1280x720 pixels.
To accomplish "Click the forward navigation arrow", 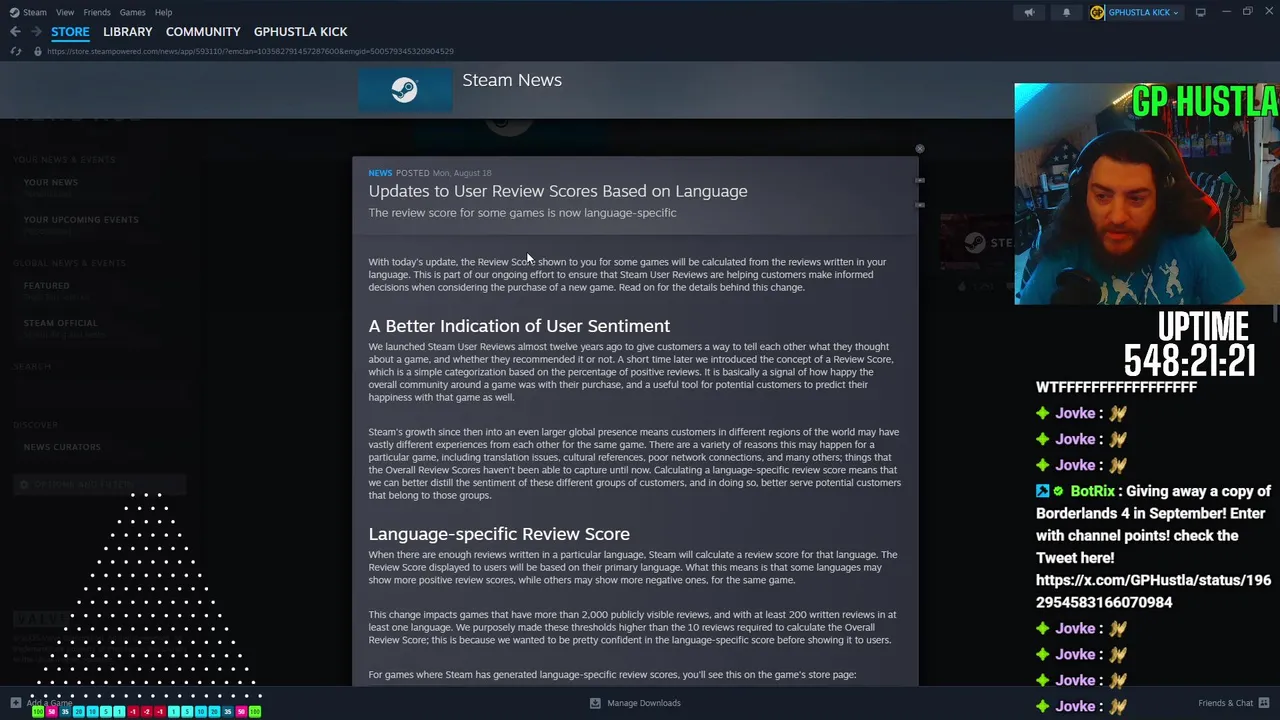I will tap(36, 32).
